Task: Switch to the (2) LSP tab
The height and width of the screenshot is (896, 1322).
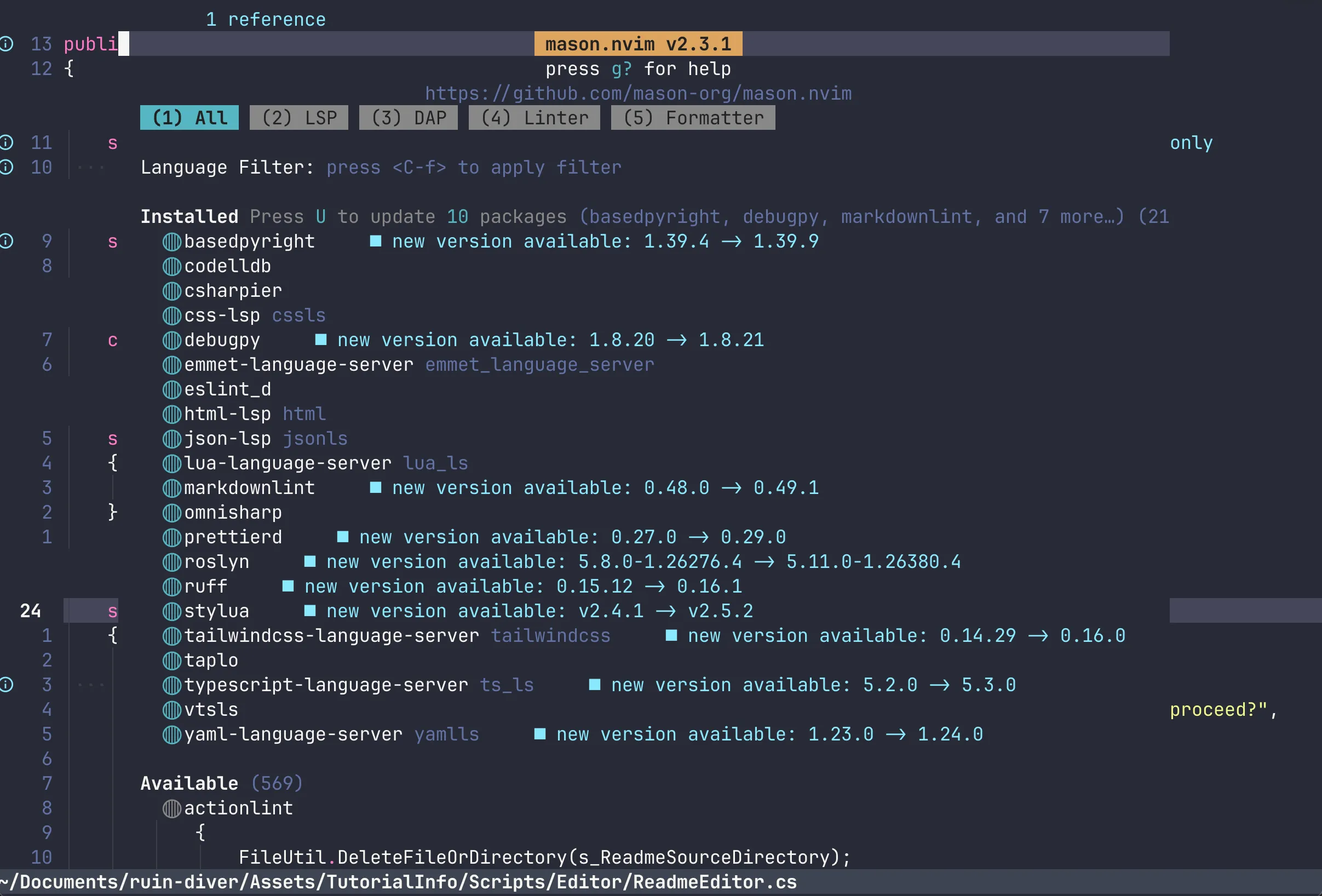Action: (x=298, y=118)
